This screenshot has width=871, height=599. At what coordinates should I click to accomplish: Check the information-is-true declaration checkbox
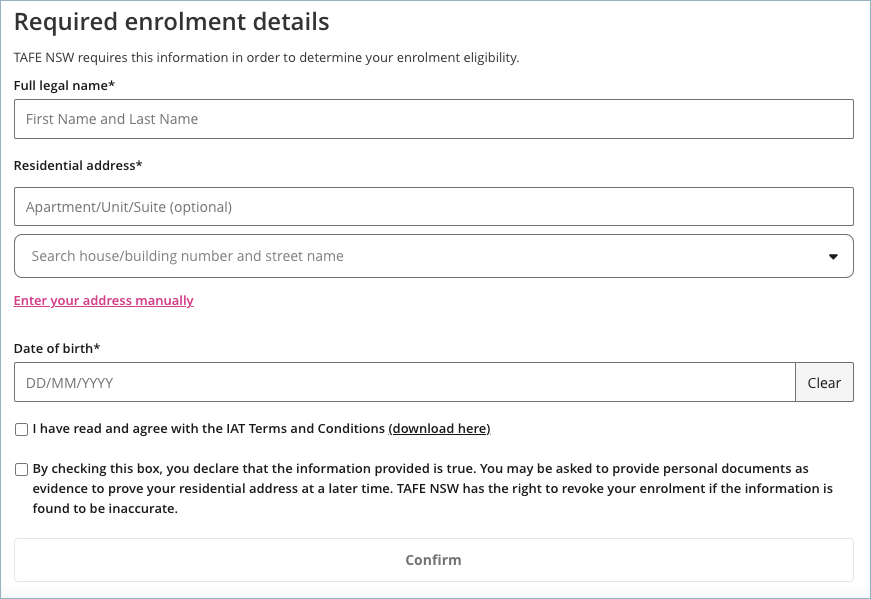[21, 470]
